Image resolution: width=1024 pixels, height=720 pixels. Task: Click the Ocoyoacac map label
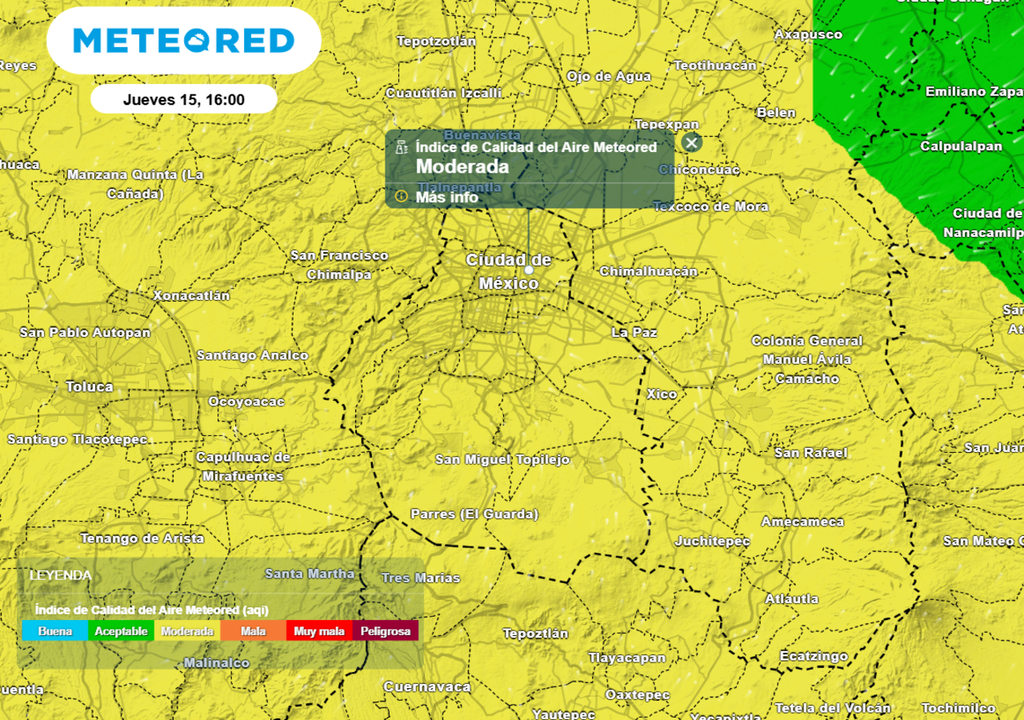click(246, 401)
